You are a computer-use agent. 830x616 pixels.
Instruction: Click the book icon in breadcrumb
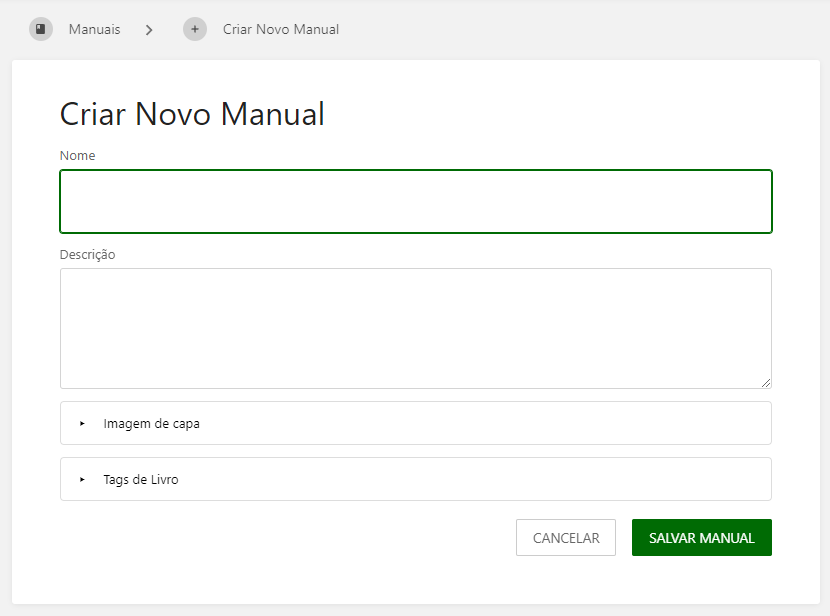tap(41, 29)
